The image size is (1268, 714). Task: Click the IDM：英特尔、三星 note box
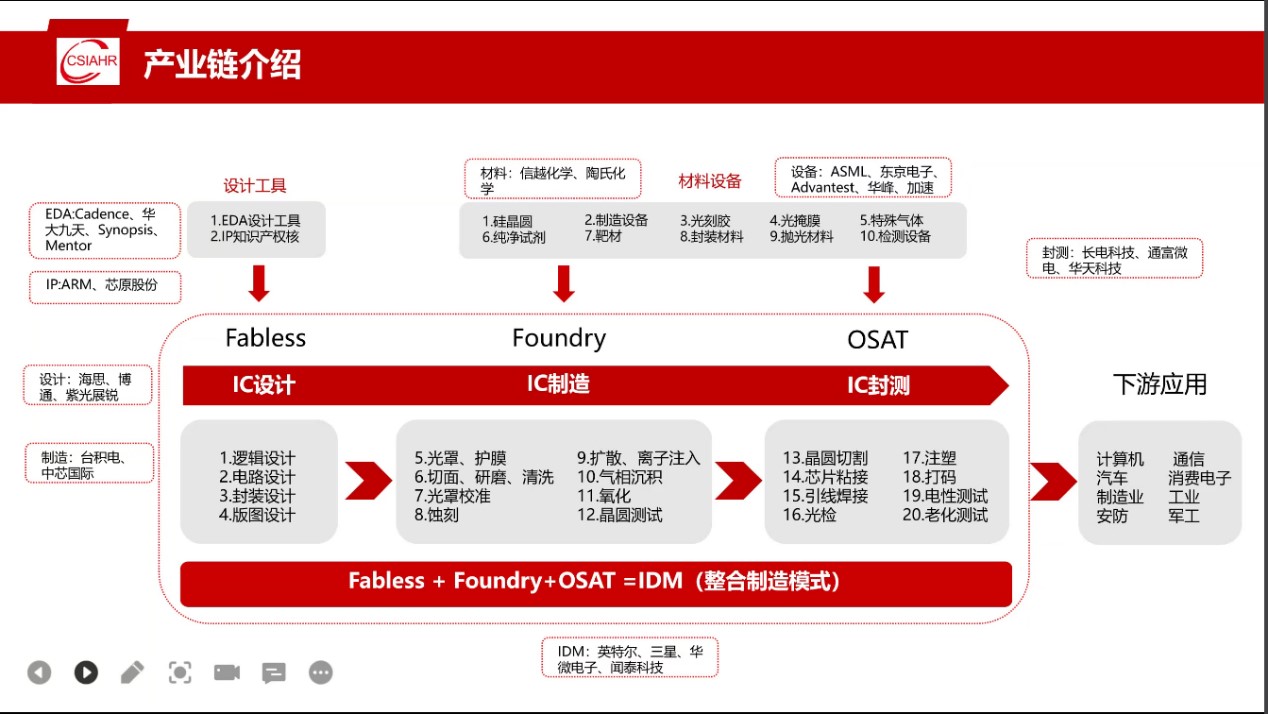pos(630,658)
